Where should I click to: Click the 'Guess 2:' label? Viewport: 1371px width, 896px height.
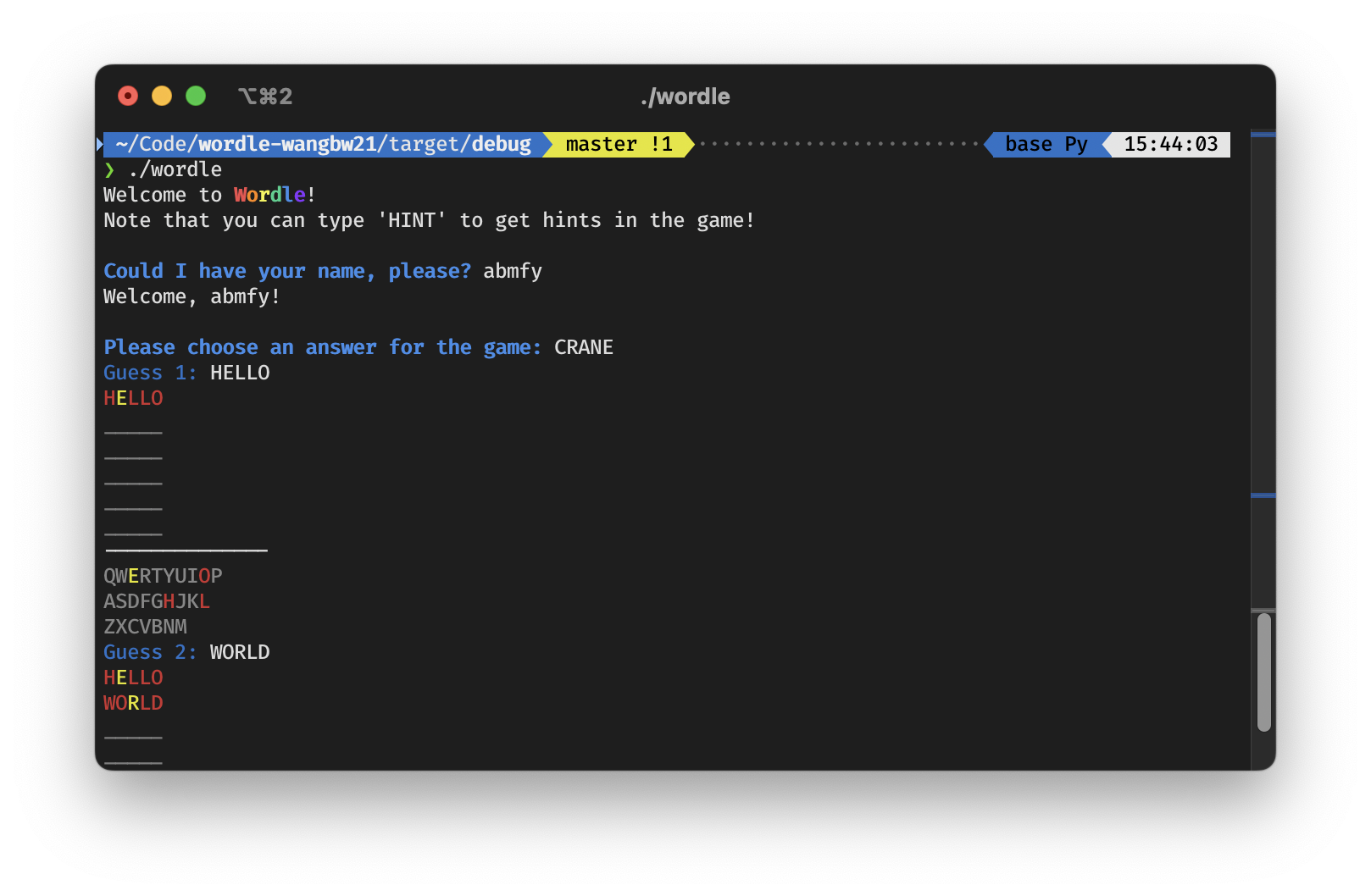(150, 652)
